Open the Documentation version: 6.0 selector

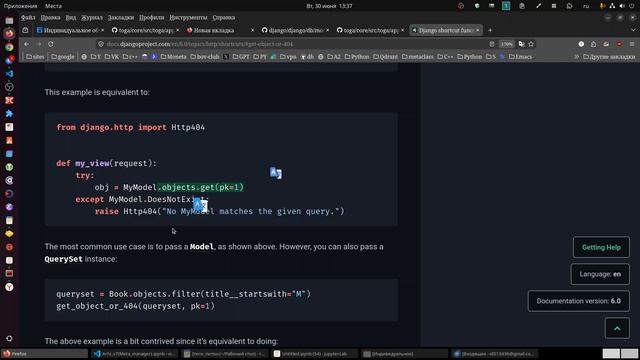click(578, 301)
